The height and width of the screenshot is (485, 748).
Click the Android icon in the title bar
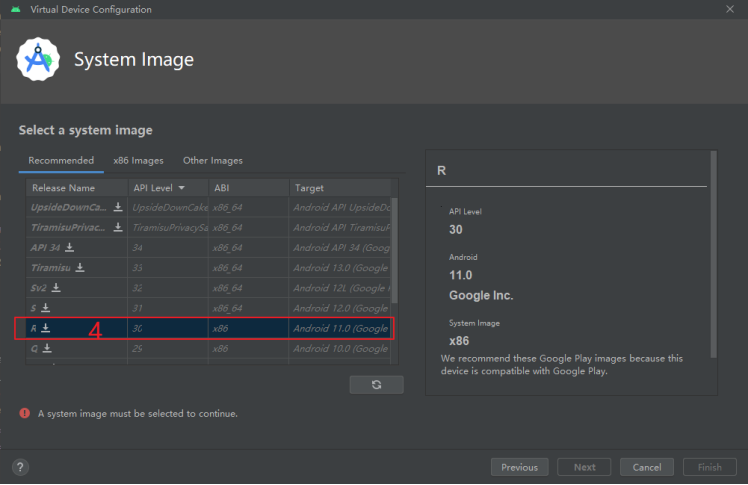click(x=16, y=9)
